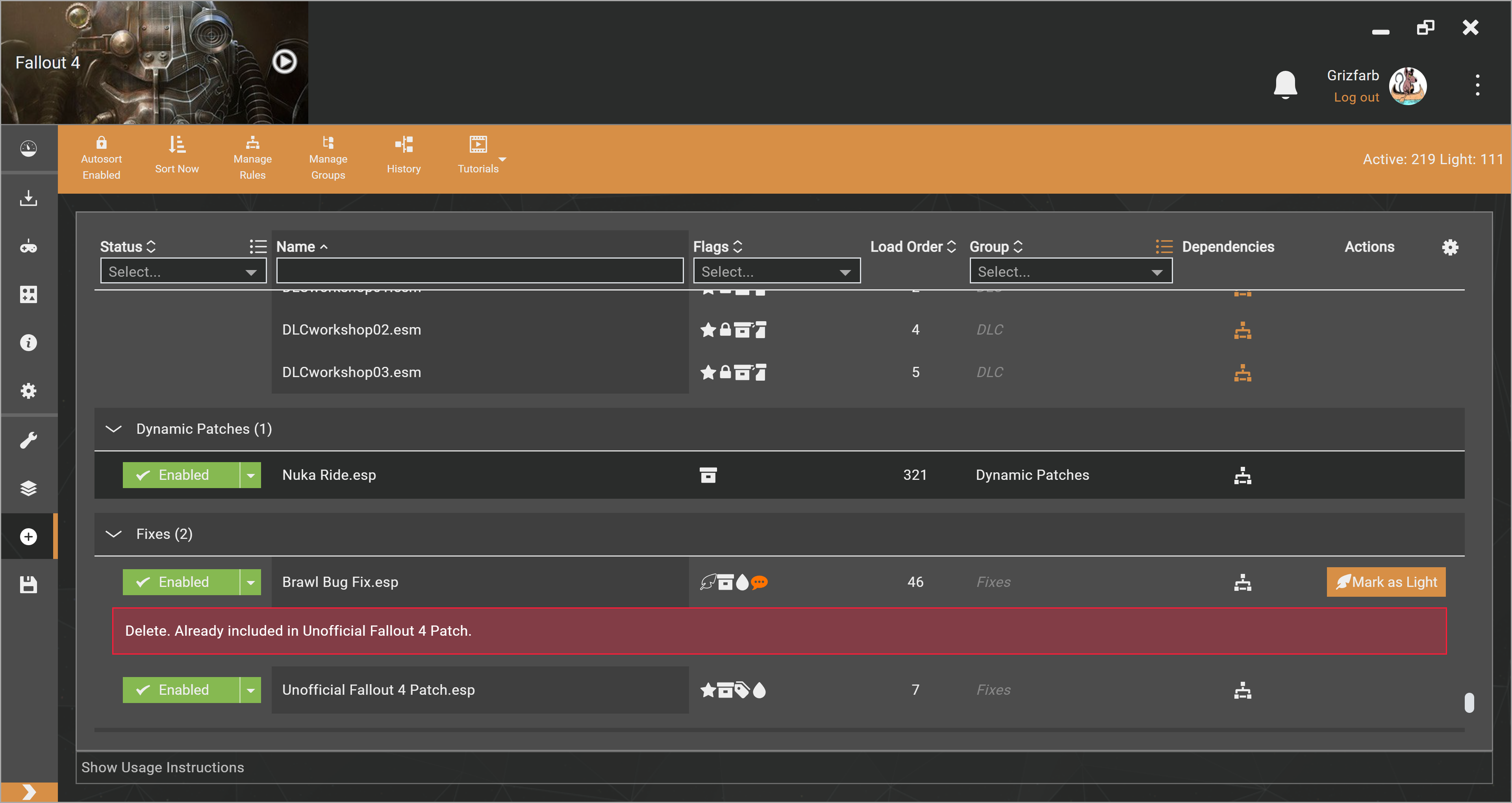Collapse the Dynamic Patches group
This screenshot has height=803, width=1512.
pyautogui.click(x=113, y=429)
